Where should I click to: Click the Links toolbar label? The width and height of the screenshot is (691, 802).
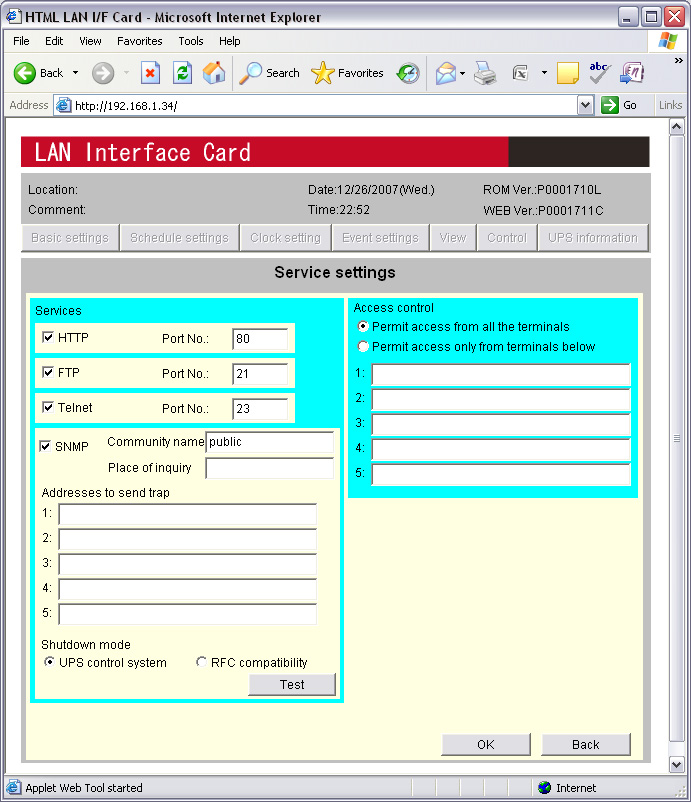click(671, 105)
